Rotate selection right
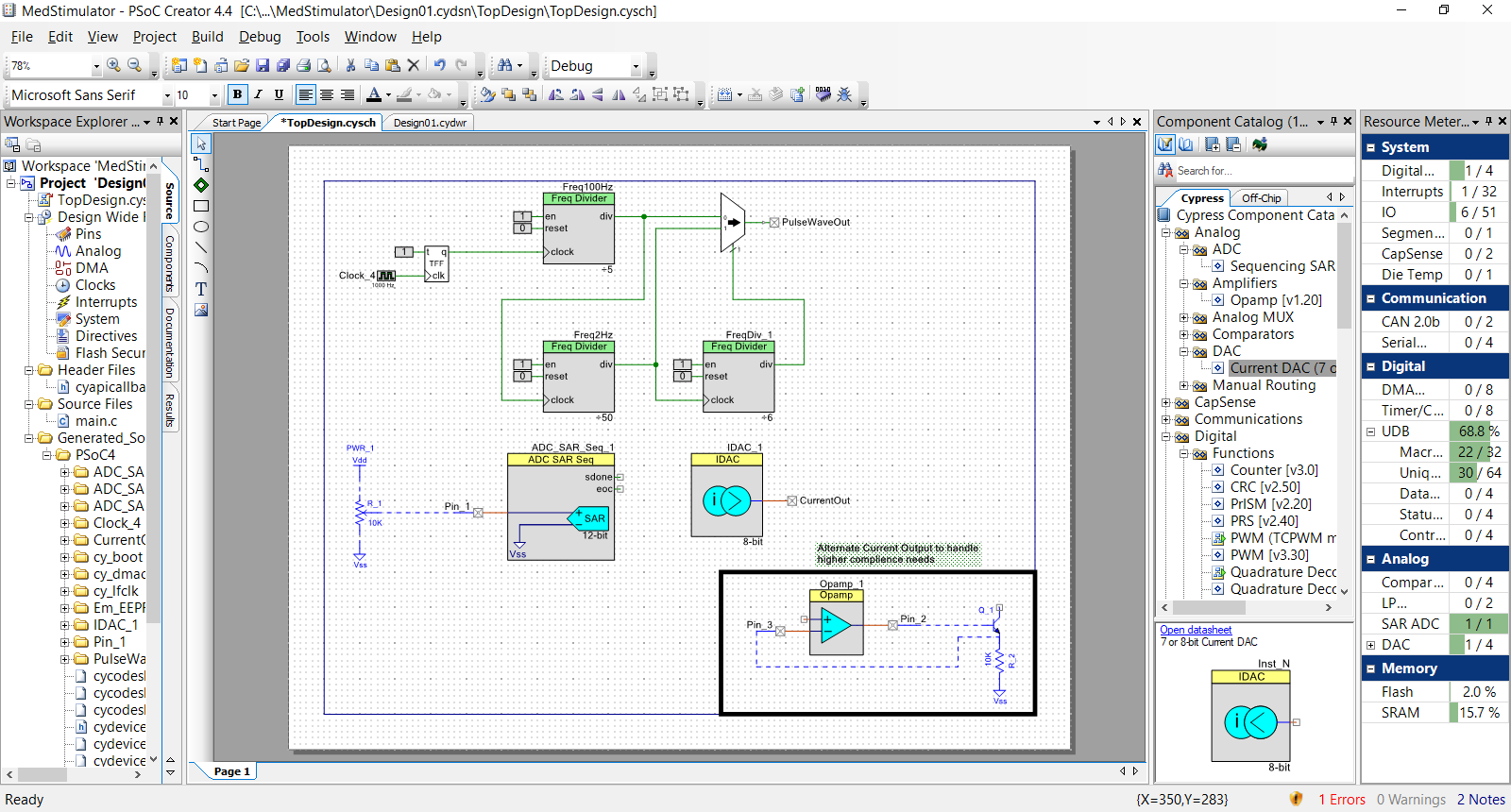This screenshot has width=1511, height=812. coord(577,94)
